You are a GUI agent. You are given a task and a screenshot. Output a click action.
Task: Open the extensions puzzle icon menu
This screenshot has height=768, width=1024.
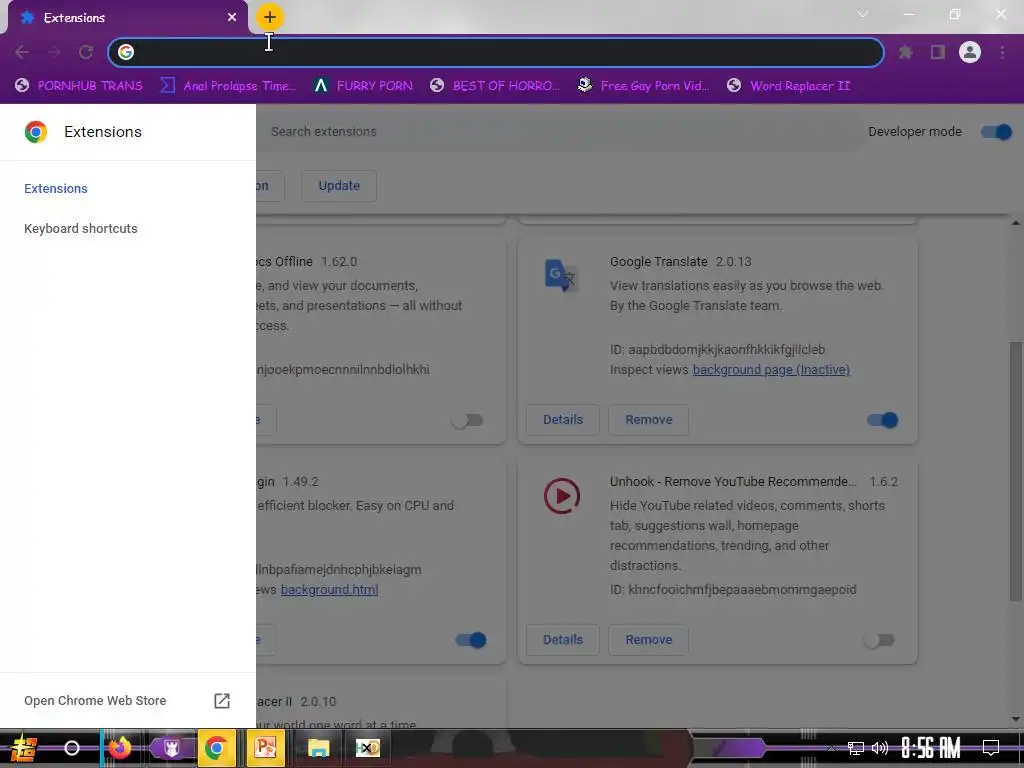point(906,52)
